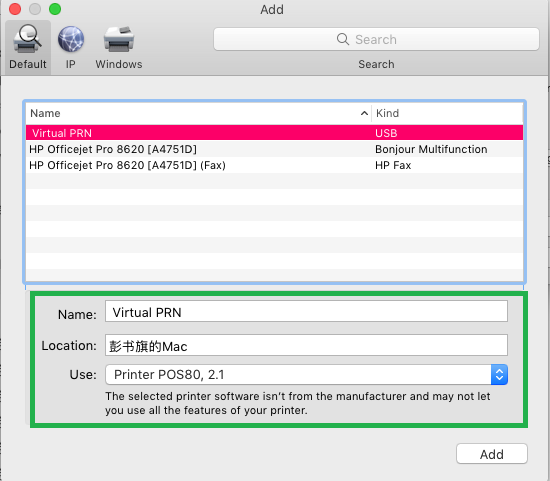Viewport: 550px width, 481px height.
Task: Select the Virtual PRN USB printer row
Action: [x=274, y=133]
